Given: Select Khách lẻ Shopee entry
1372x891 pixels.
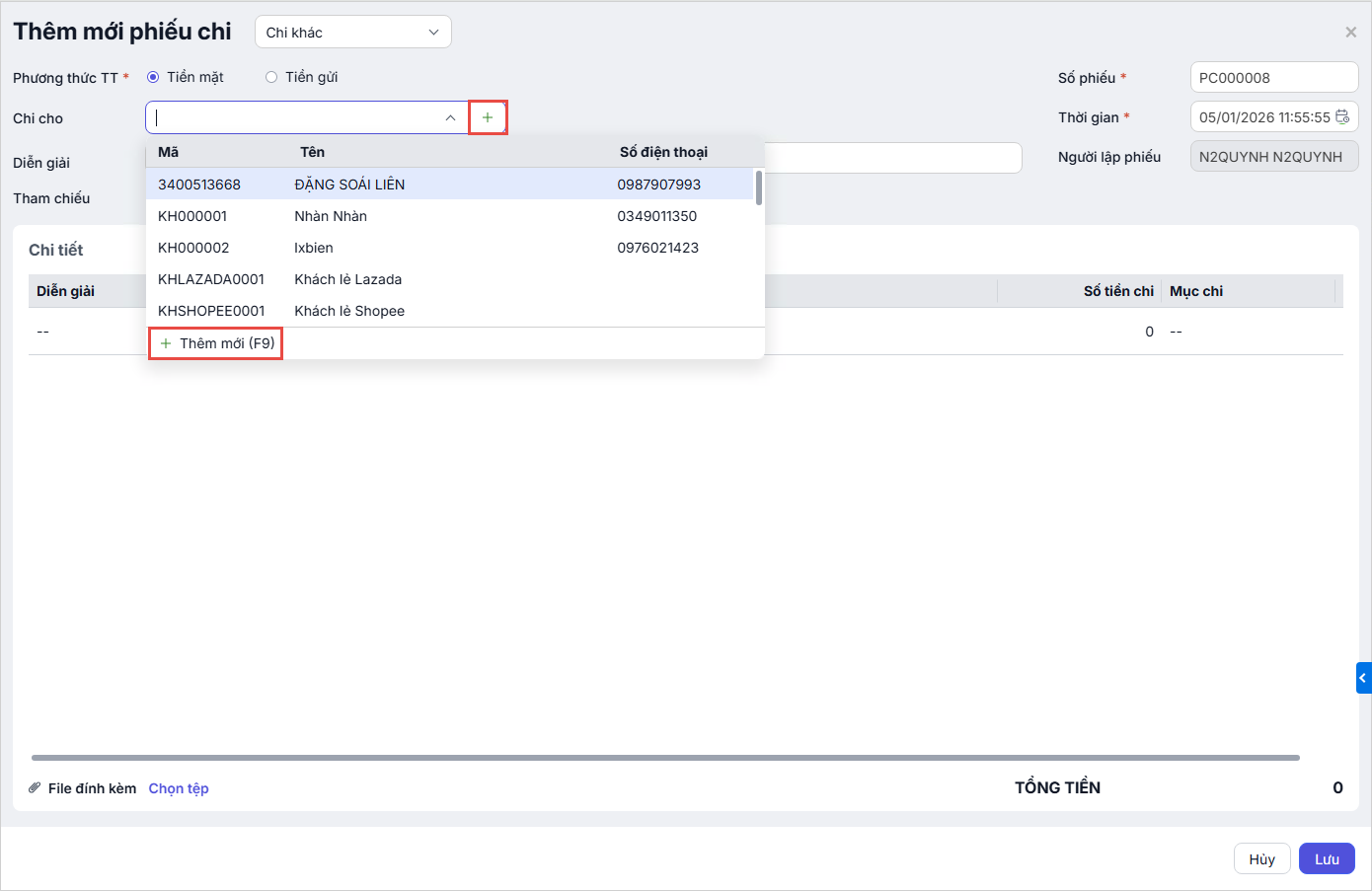Looking at the screenshot, I should (x=349, y=311).
